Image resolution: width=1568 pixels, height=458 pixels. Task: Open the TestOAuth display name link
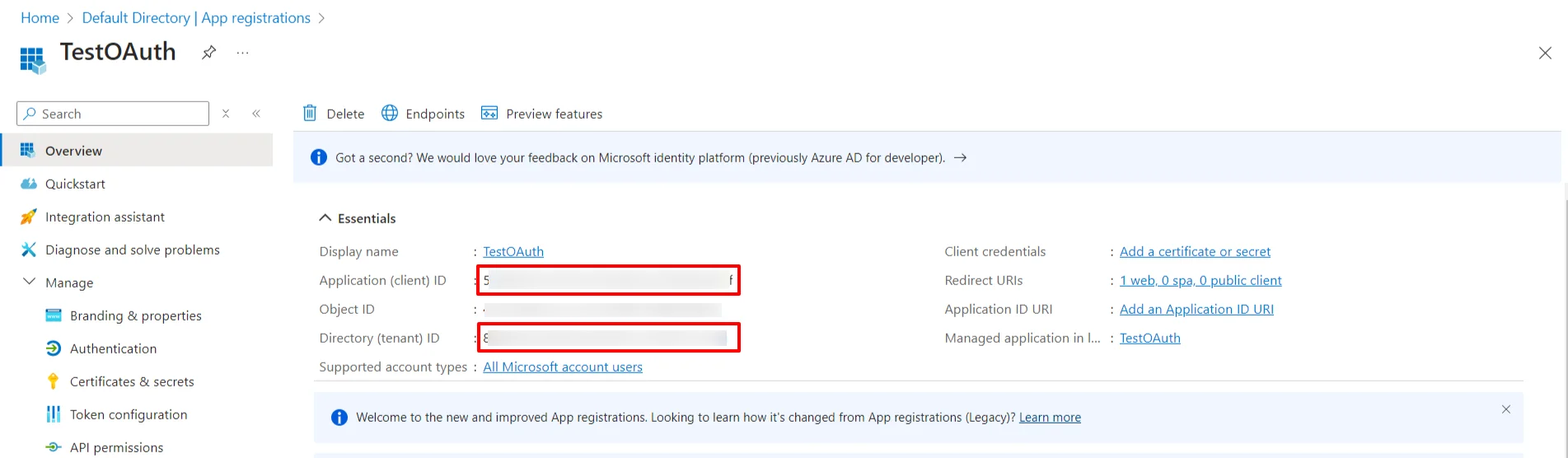click(513, 251)
